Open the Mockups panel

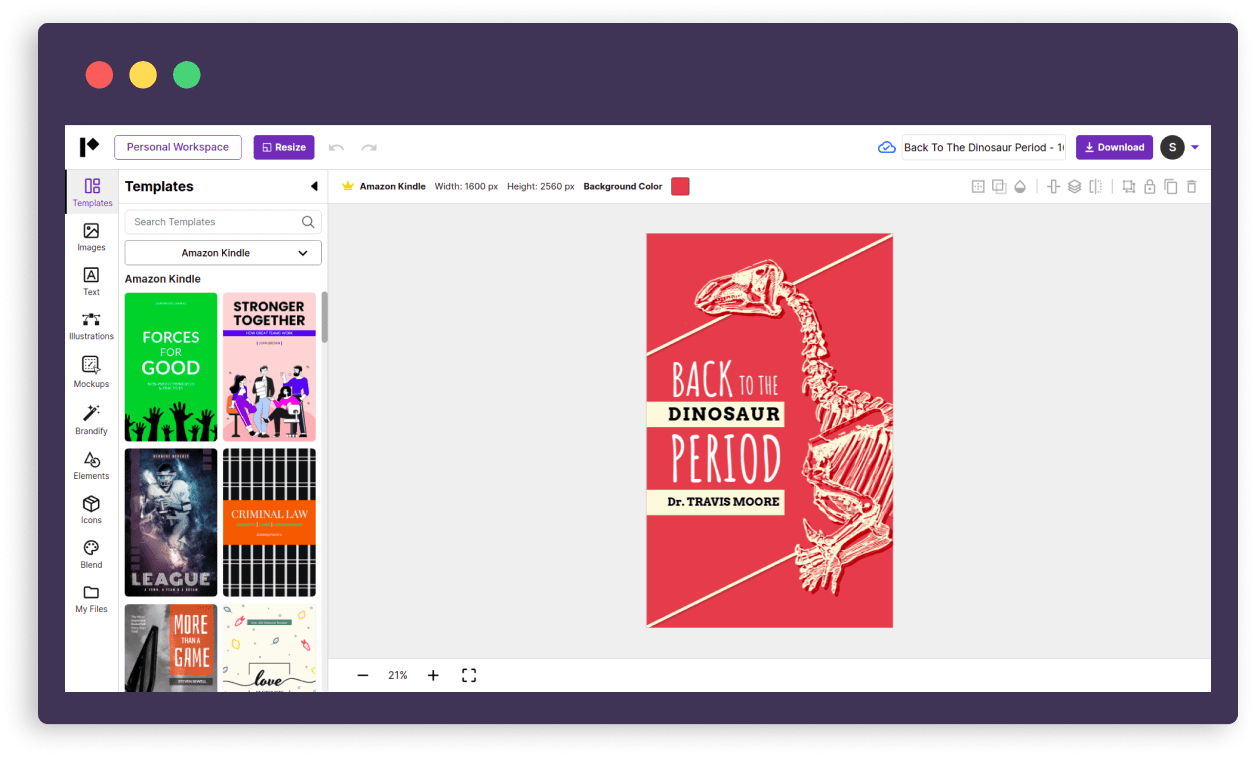pyautogui.click(x=91, y=371)
